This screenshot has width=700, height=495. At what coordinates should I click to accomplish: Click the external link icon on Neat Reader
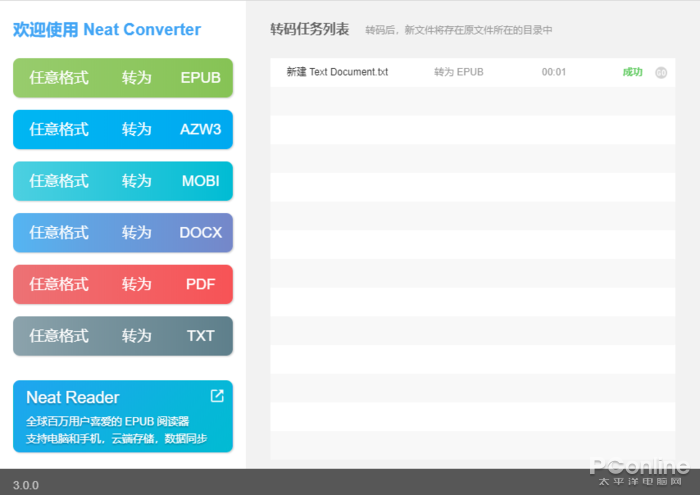pos(217,395)
